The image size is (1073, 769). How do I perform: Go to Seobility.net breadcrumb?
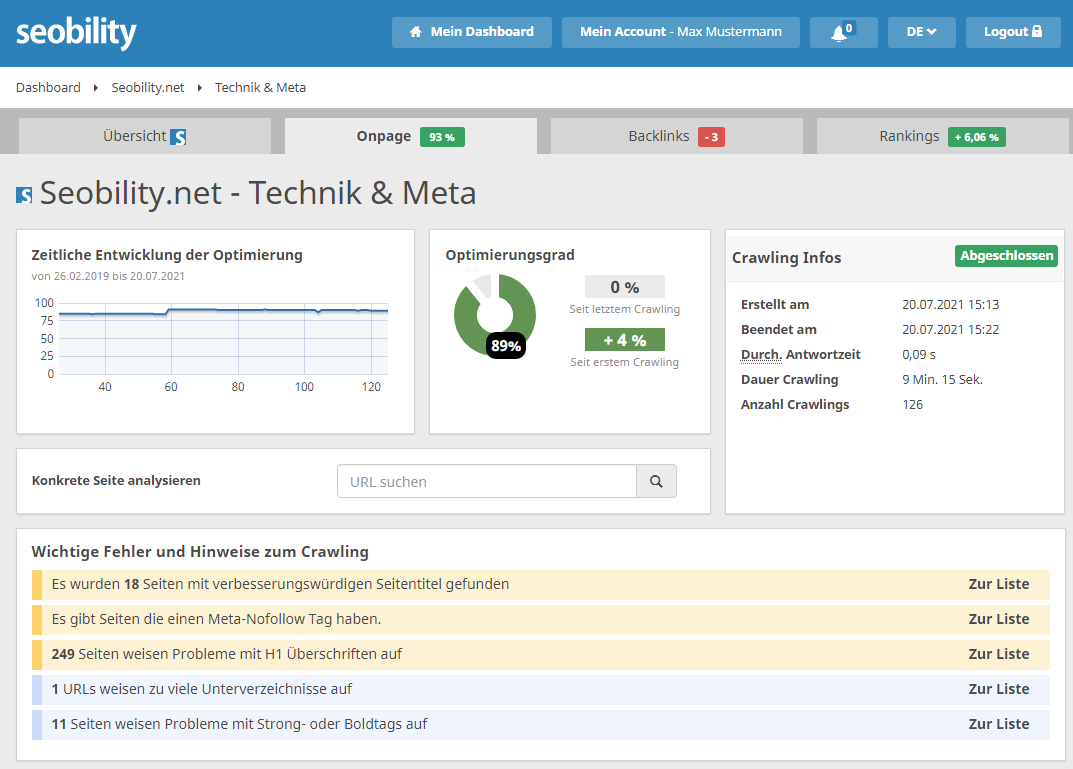[148, 88]
